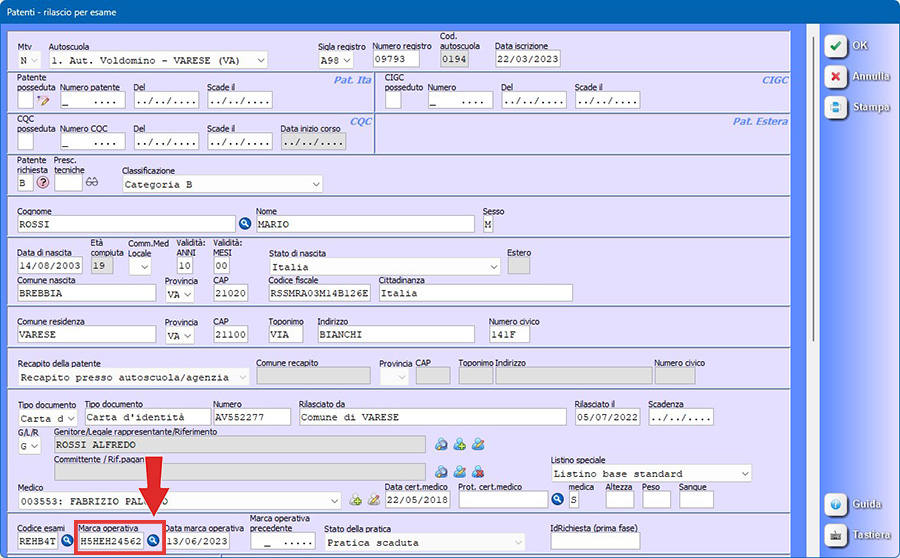
Task: Click last person icon in Committente row
Action: (x=478, y=471)
